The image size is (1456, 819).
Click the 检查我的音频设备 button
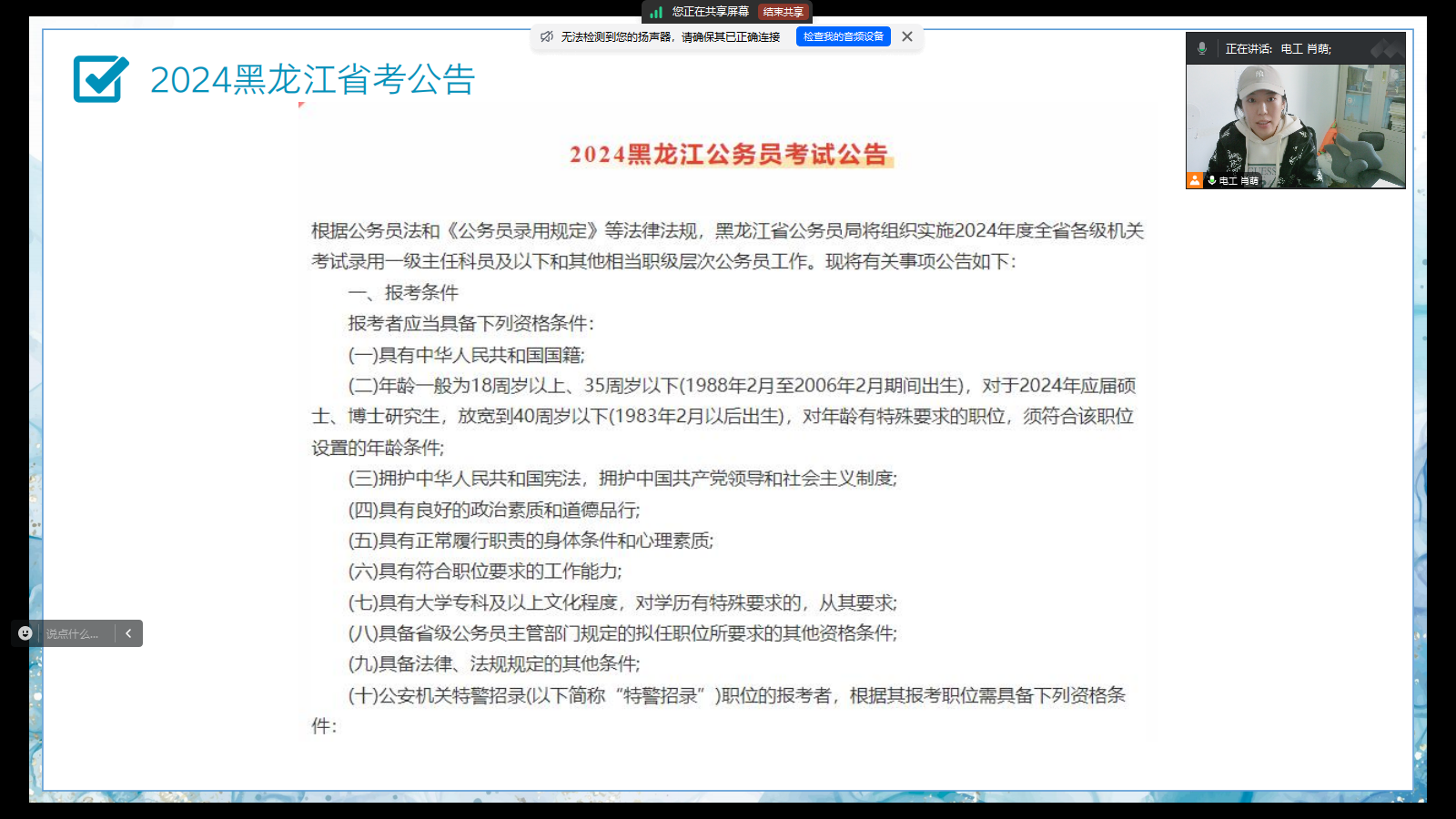[x=843, y=36]
